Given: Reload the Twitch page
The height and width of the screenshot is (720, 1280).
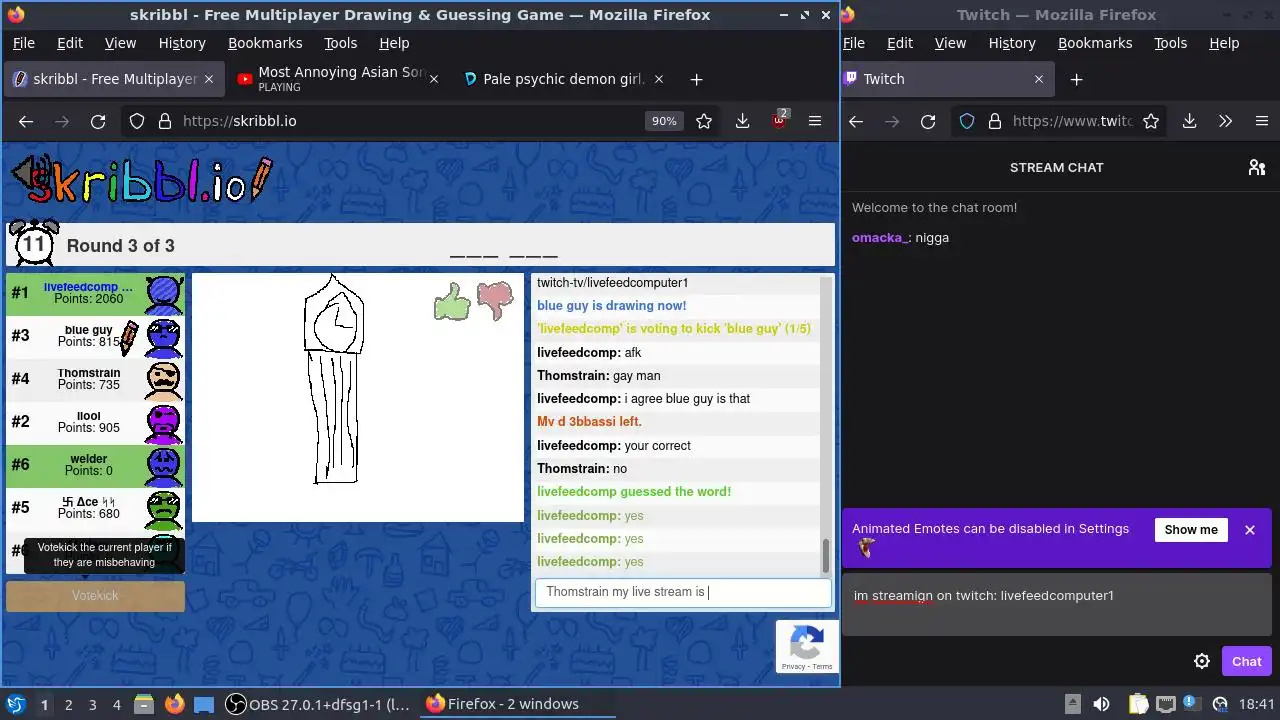Looking at the screenshot, I should 928,121.
